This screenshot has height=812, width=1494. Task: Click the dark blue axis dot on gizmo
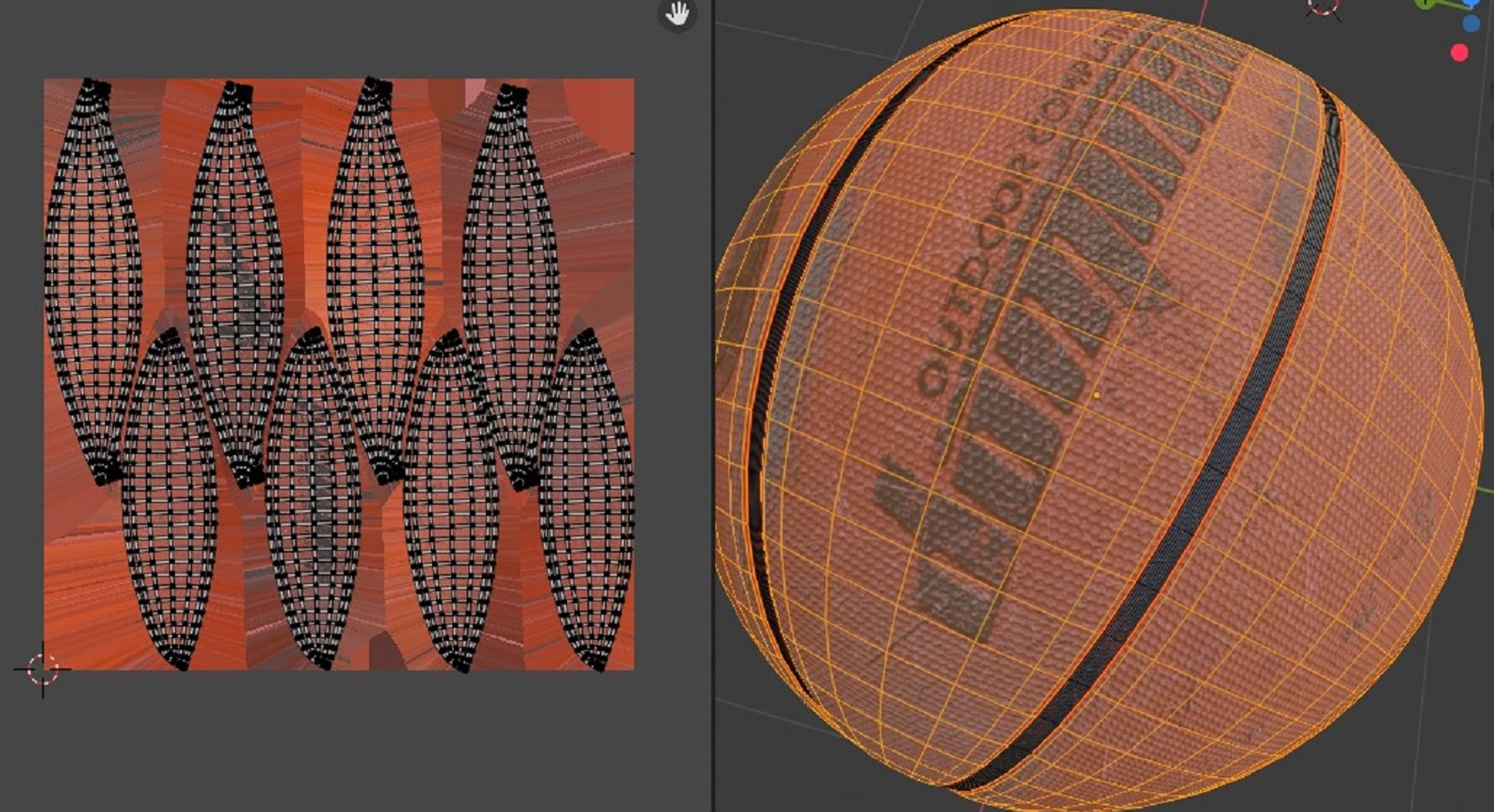tap(1471, 24)
